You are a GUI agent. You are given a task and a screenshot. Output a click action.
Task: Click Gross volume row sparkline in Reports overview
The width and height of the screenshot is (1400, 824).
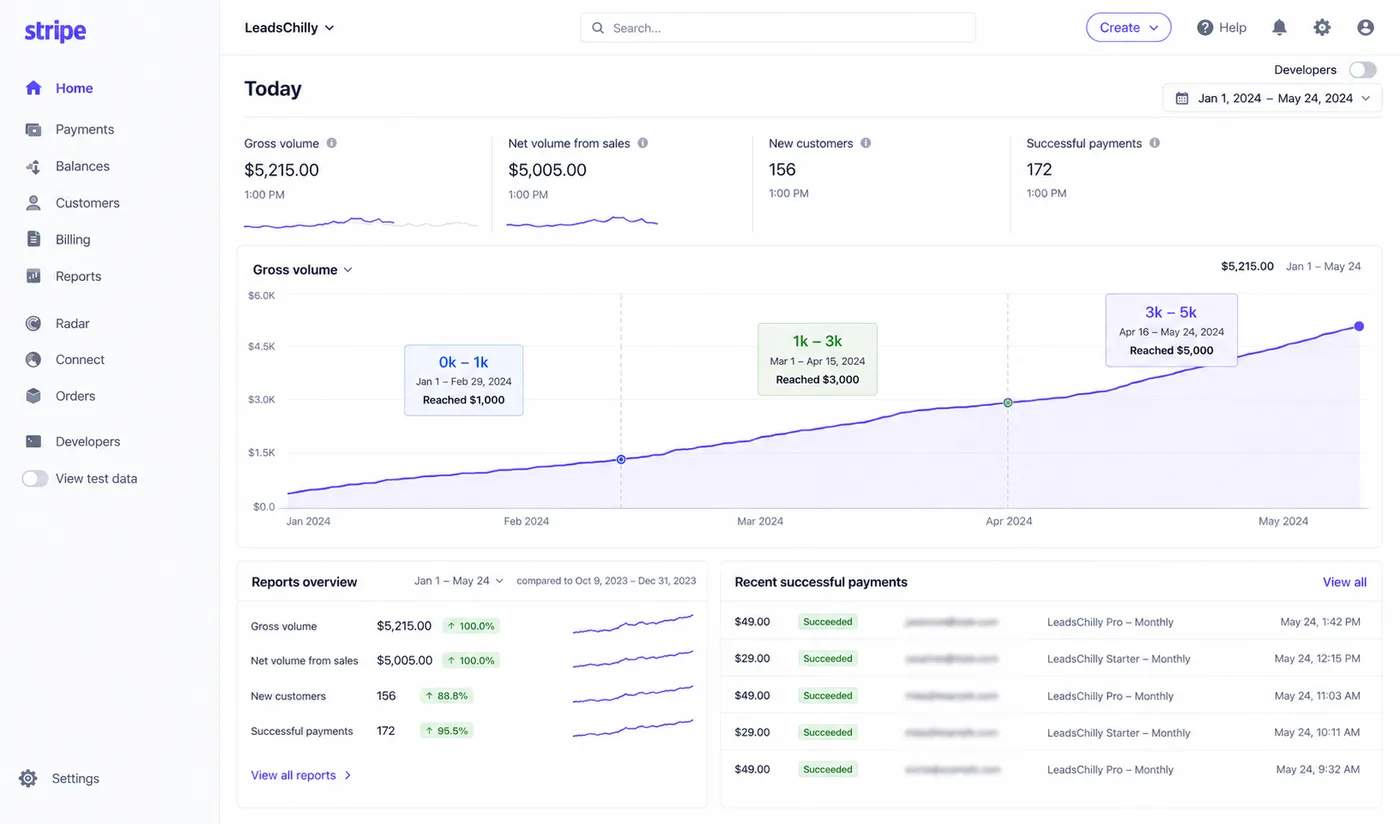coord(633,624)
